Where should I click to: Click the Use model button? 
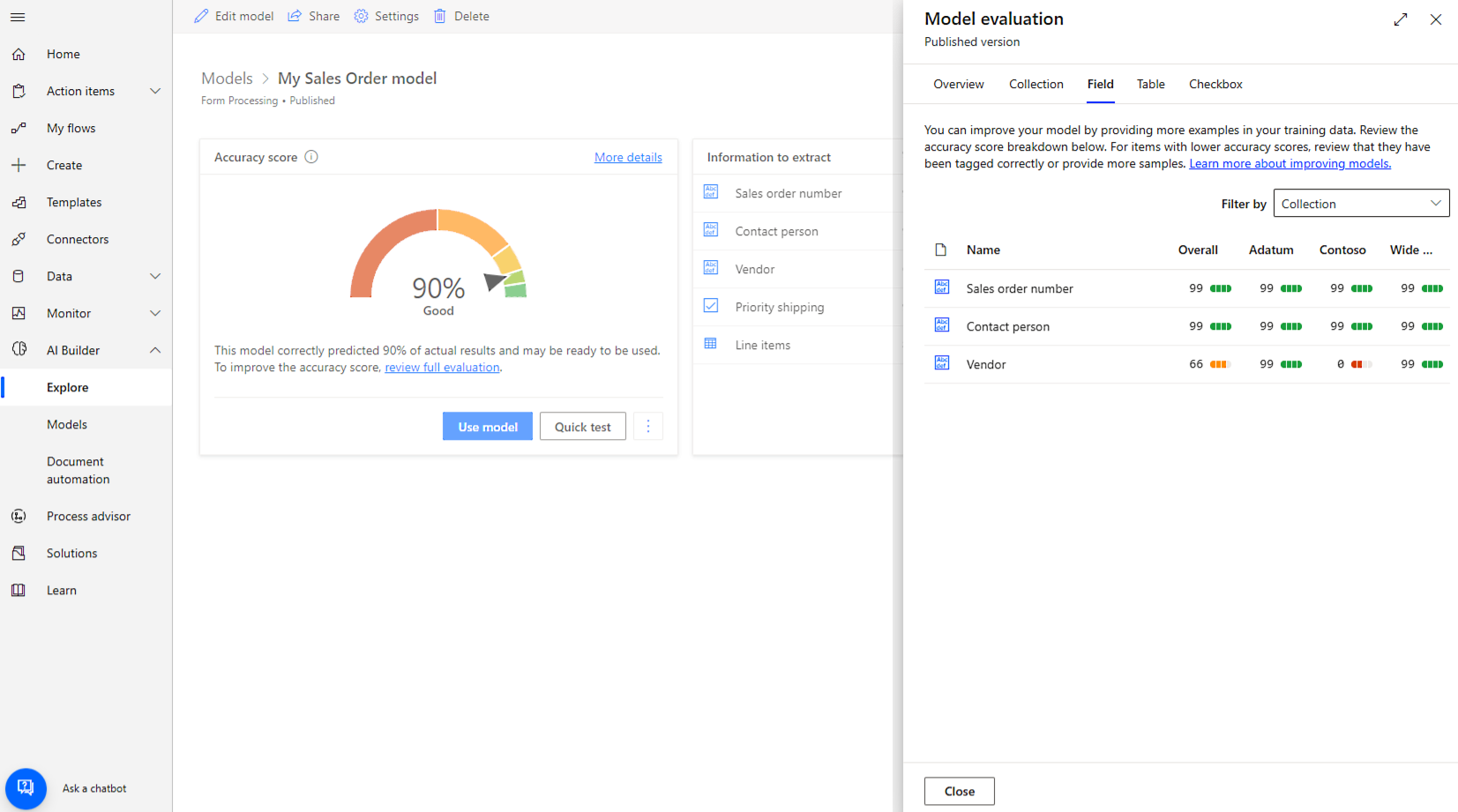click(487, 426)
